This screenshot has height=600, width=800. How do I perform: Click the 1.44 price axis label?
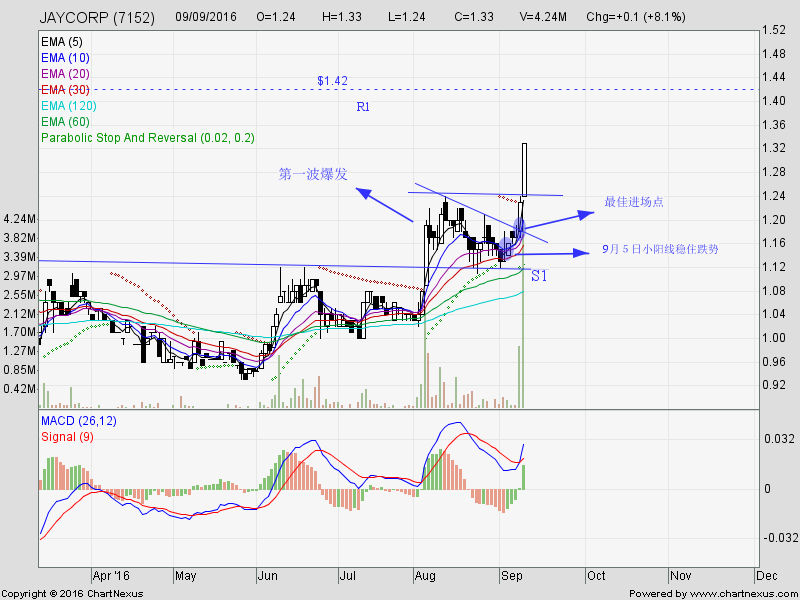(x=773, y=77)
